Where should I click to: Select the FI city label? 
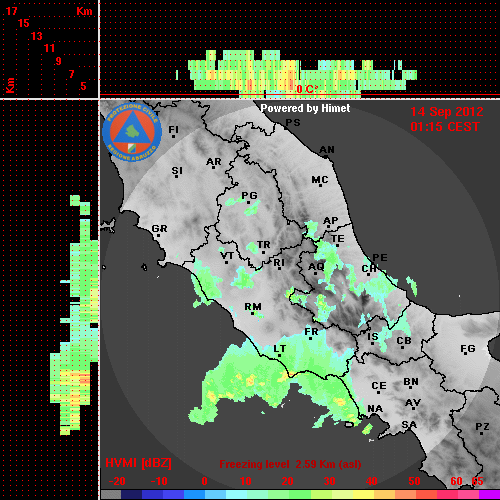point(173,129)
